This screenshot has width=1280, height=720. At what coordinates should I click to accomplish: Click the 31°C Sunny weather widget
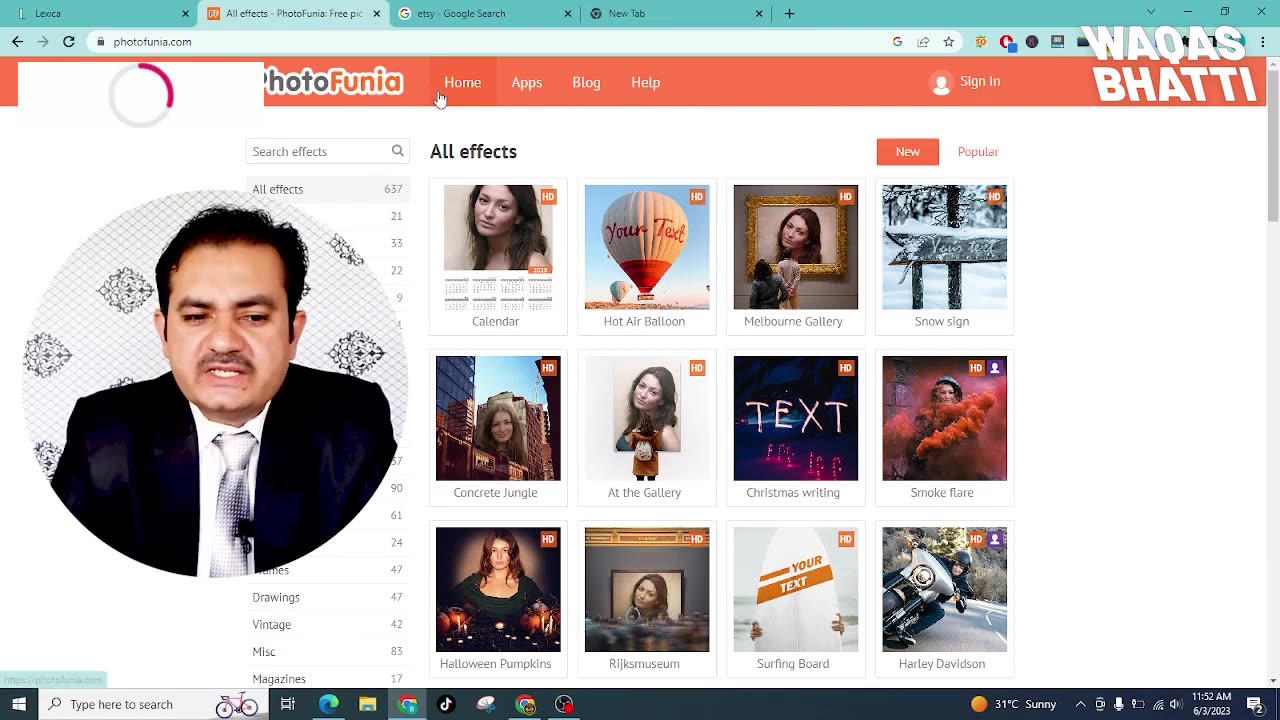1013,704
